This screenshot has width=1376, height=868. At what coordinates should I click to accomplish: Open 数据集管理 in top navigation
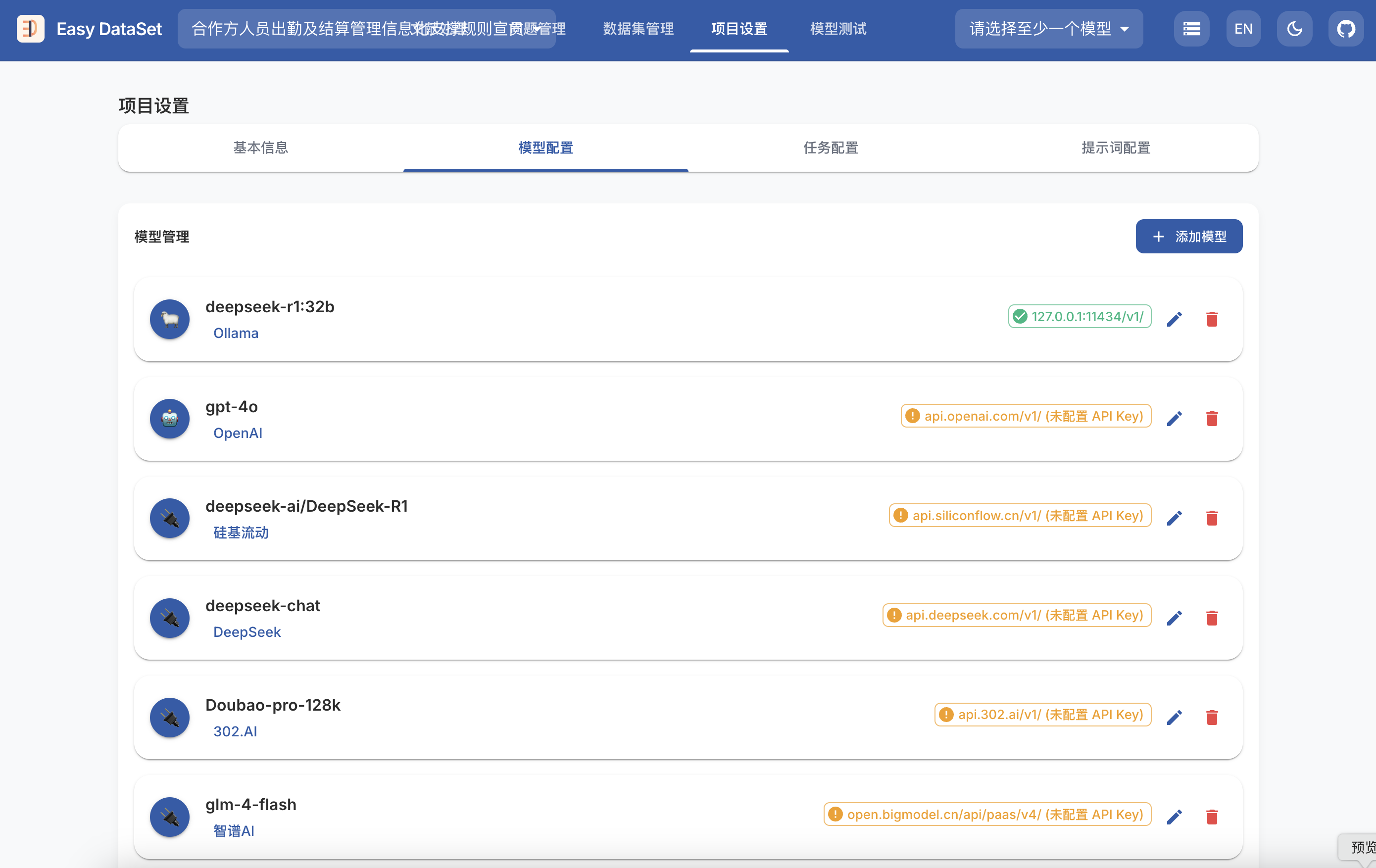[639, 29]
